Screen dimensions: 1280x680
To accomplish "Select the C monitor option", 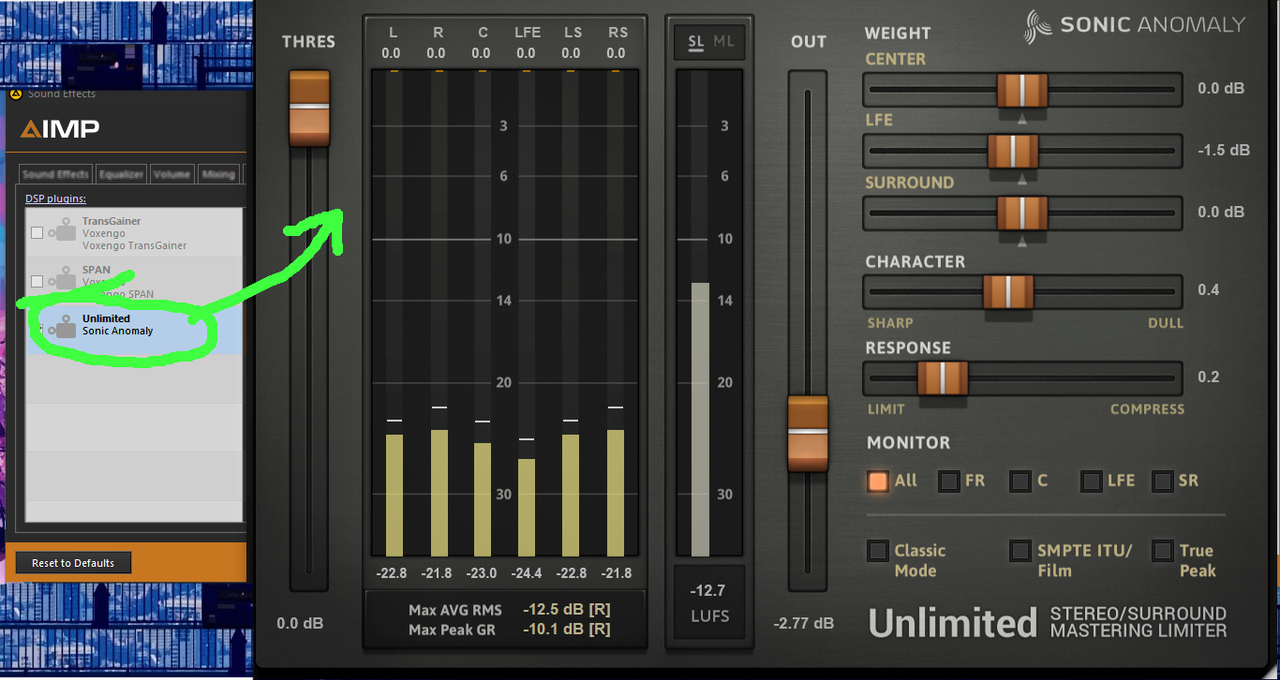I will click(x=1019, y=481).
